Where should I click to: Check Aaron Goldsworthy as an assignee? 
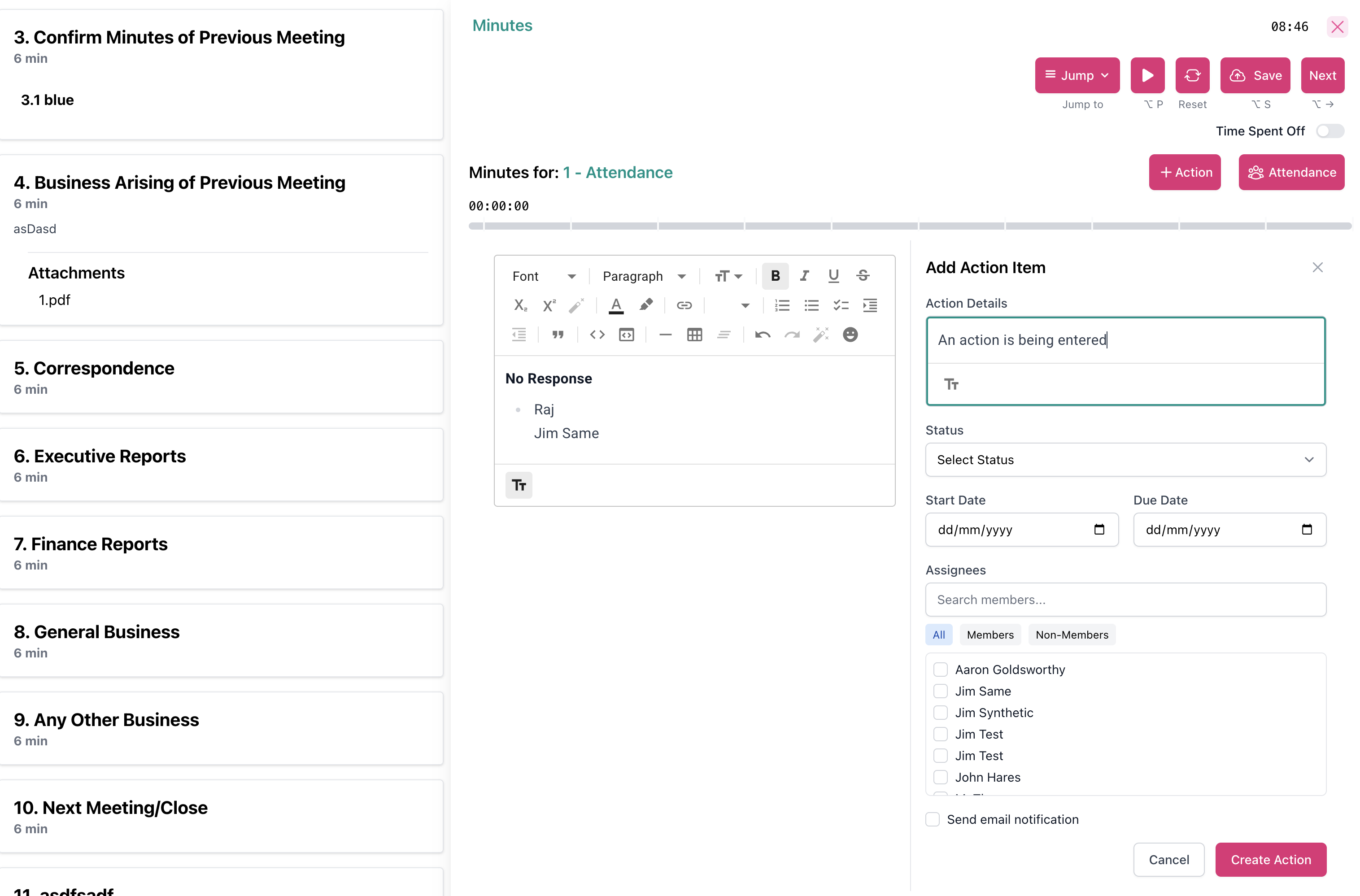[940, 669]
